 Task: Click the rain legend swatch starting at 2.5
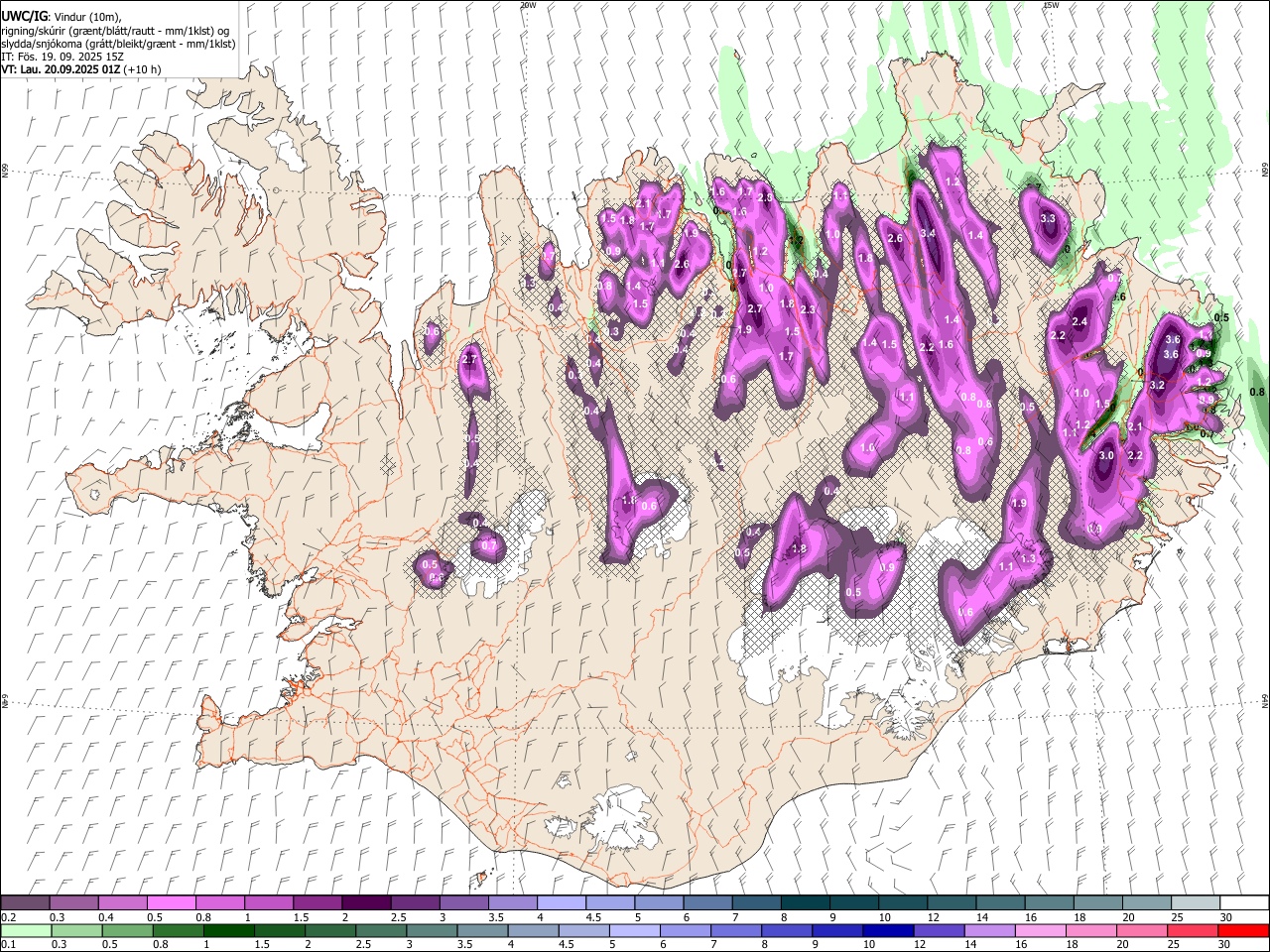pos(381,930)
